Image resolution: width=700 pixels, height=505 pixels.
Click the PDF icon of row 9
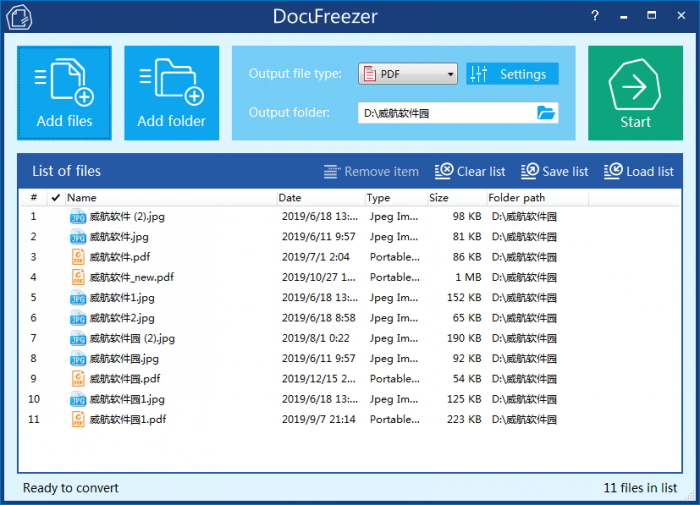coord(78,379)
